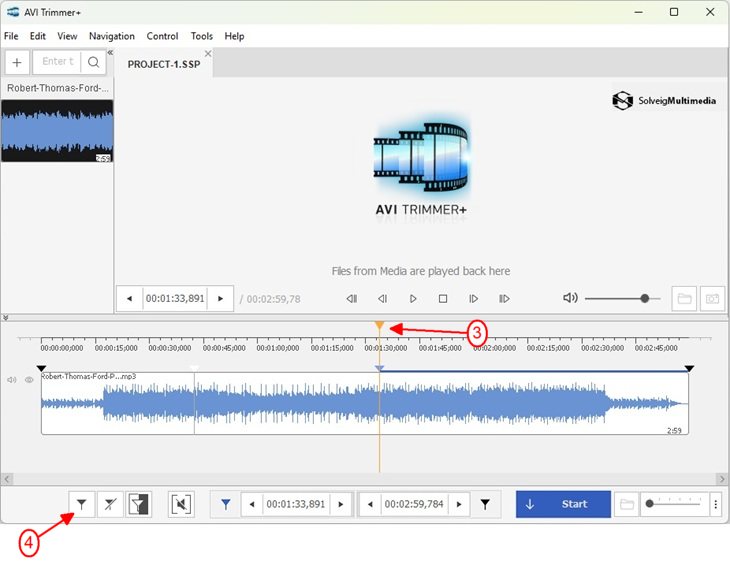Image resolution: width=730 pixels, height=565 pixels.
Task: Click the orange playhead marker on timeline
Action: (x=379, y=325)
